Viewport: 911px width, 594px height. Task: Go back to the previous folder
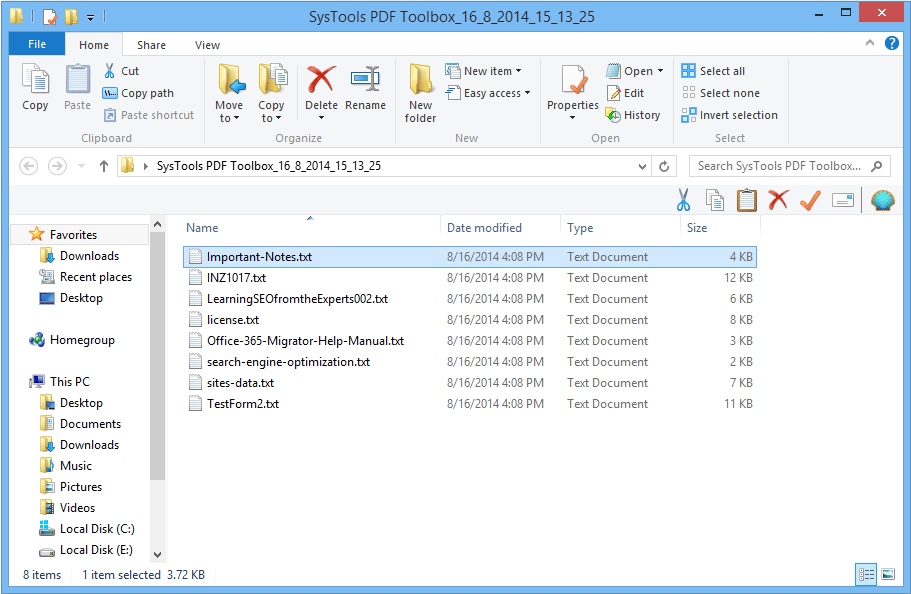(28, 166)
